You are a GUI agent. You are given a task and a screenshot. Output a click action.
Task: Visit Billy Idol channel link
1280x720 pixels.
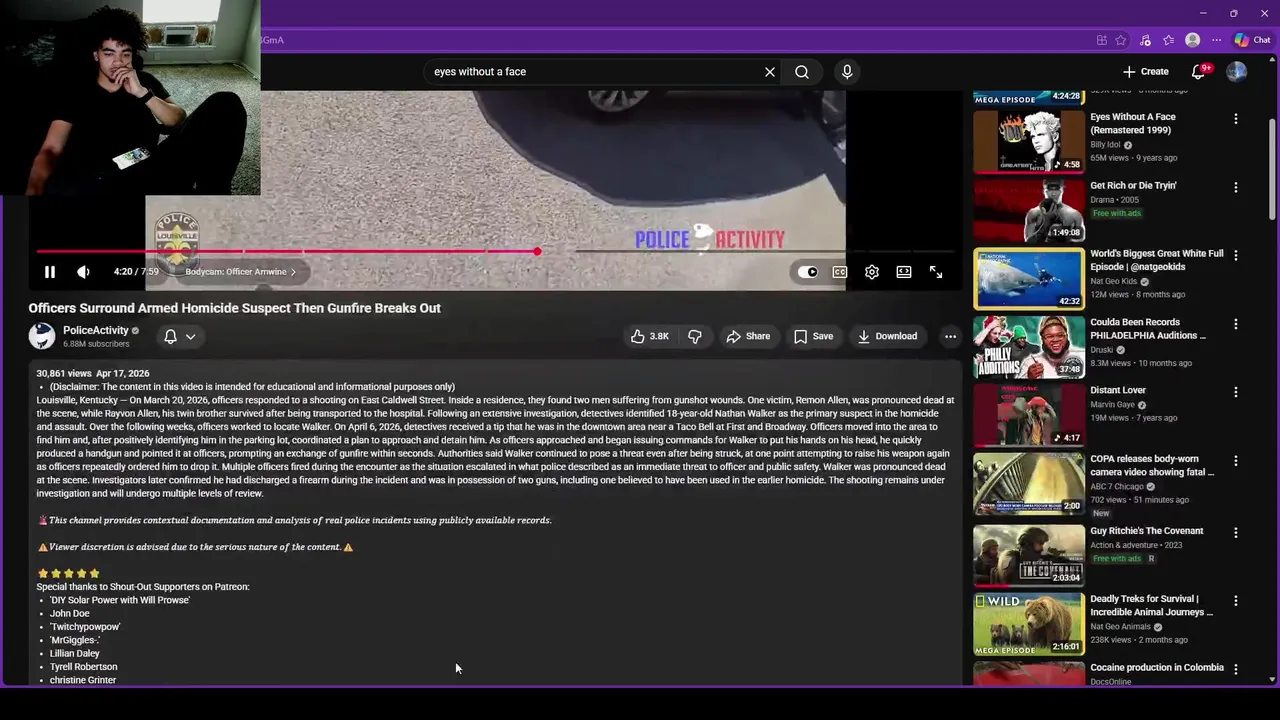tap(1105, 145)
